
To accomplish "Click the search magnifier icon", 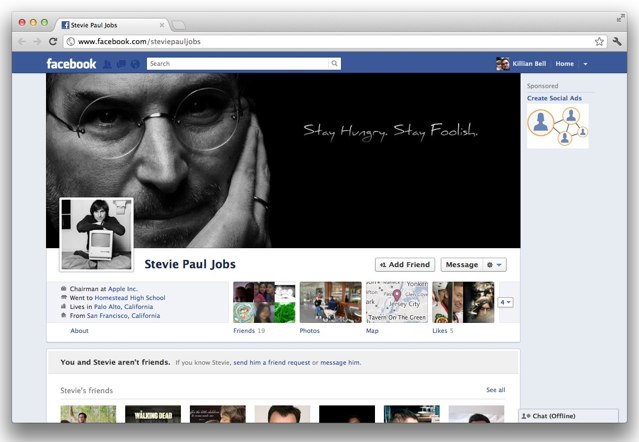I will [x=335, y=64].
